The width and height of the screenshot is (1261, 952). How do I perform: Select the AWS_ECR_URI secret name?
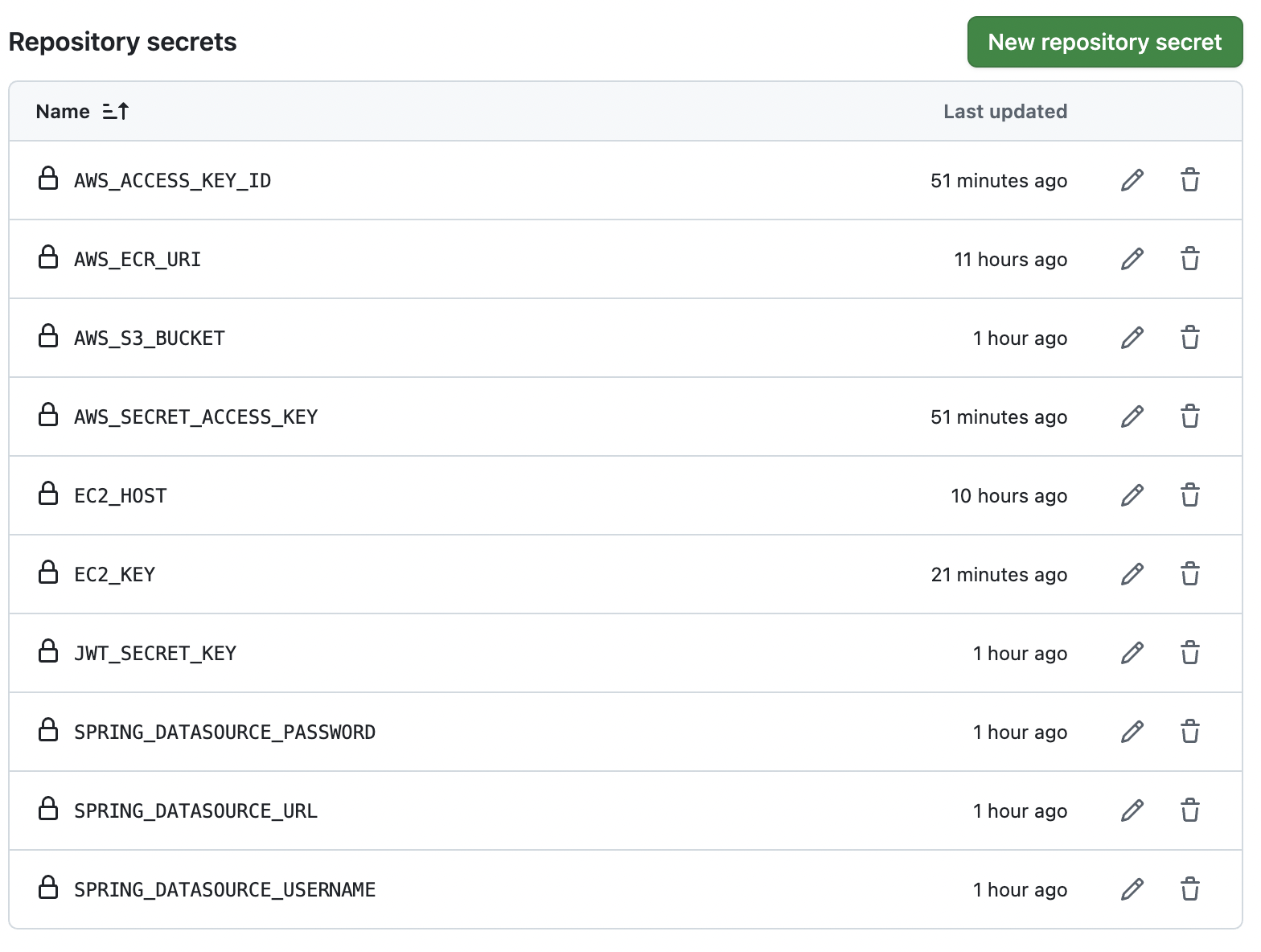coord(138,260)
